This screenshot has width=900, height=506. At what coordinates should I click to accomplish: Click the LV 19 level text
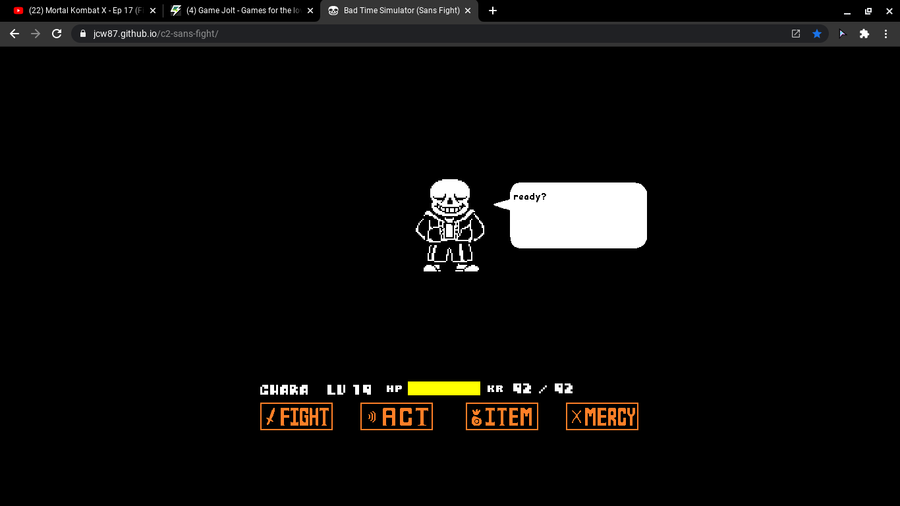[349, 390]
